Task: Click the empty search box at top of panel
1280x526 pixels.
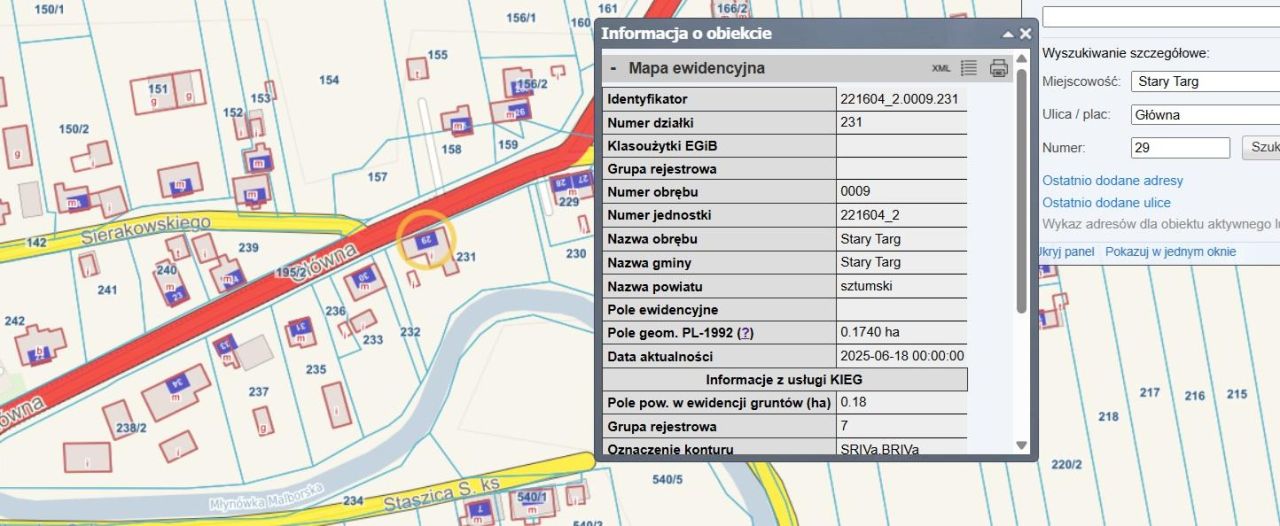Action: (1161, 17)
